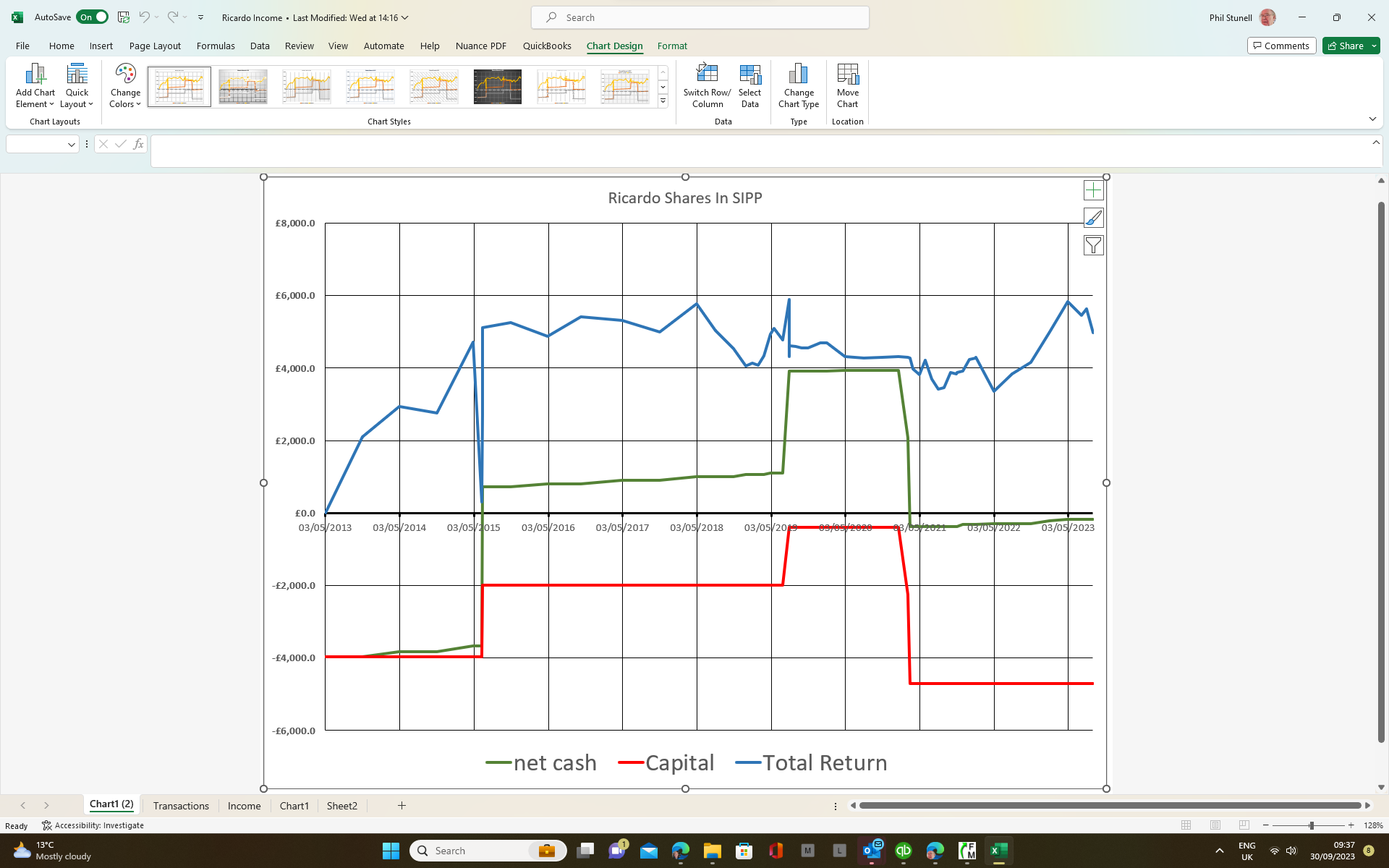
Task: Click the Income sheet tab
Action: pyautogui.click(x=244, y=805)
